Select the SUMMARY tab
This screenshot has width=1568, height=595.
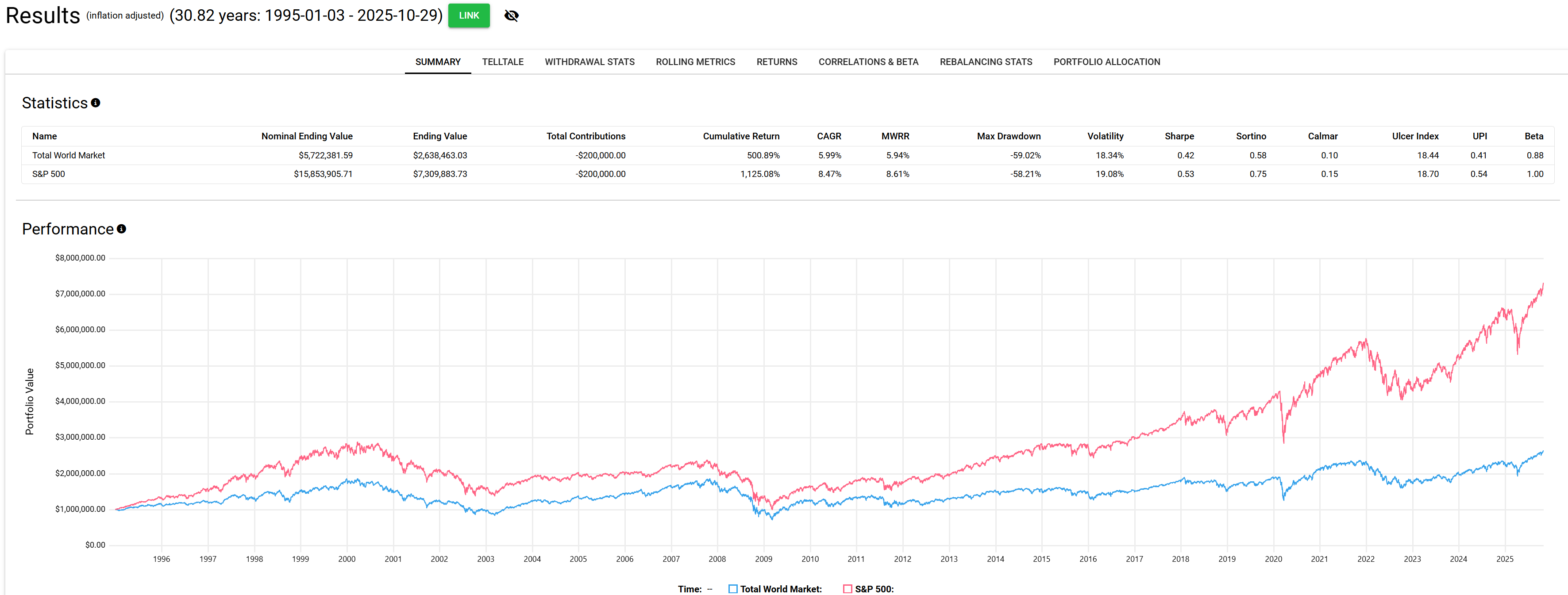tap(438, 62)
